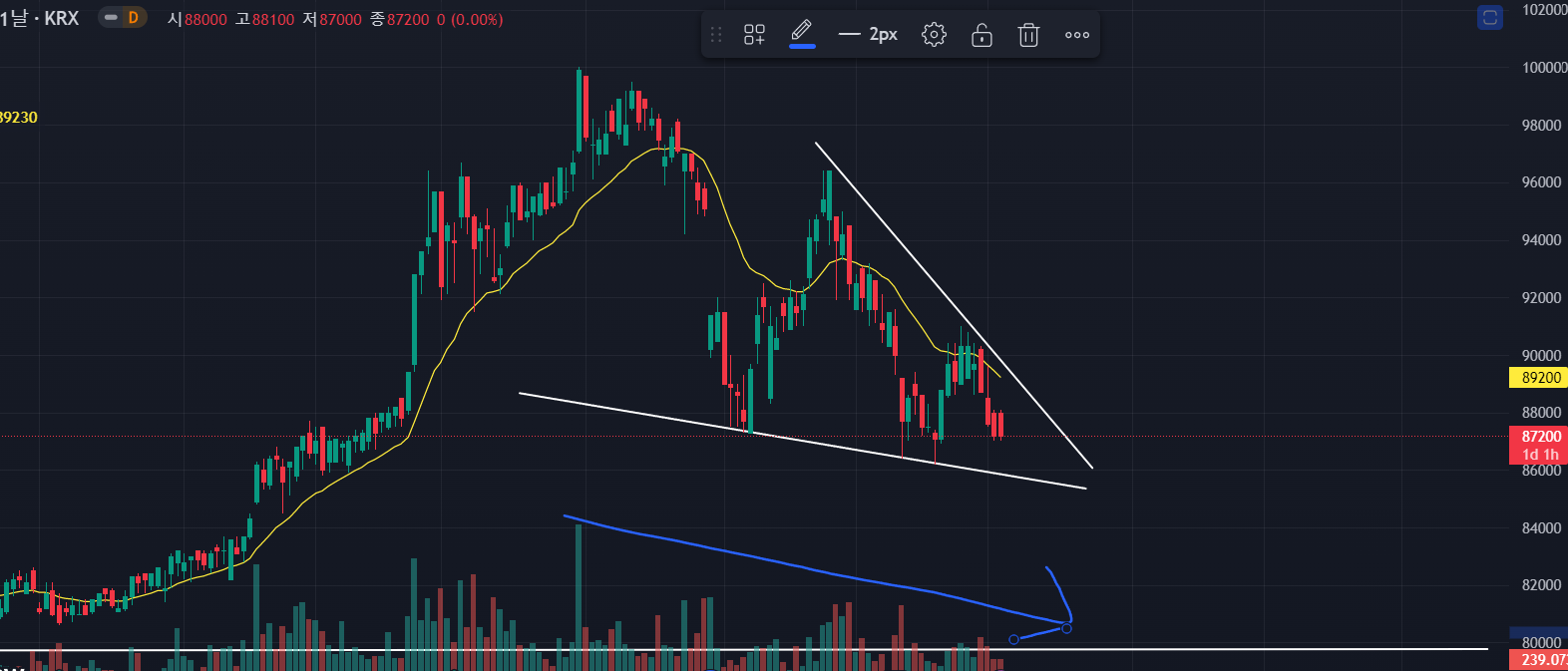Click the gray dash in the symbol pill

[x=111, y=18]
